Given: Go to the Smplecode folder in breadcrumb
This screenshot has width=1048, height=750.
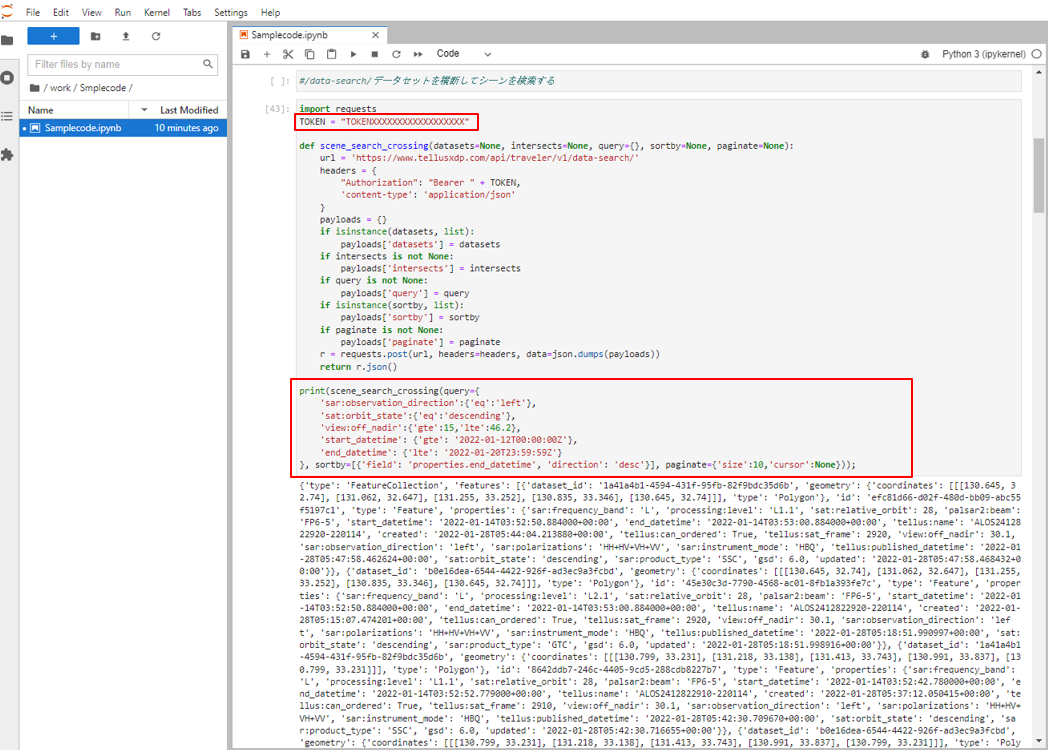Looking at the screenshot, I should click(102, 88).
